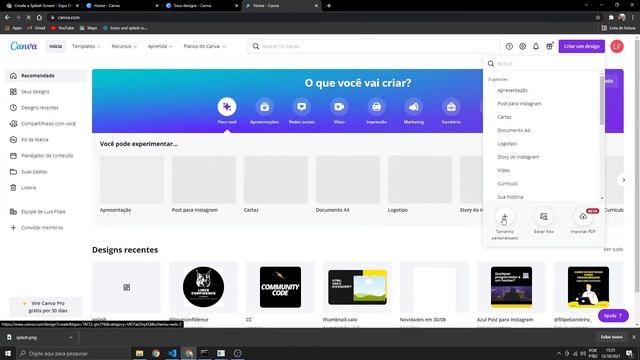The height and width of the screenshot is (360, 640).
Task: Open the settings gear icon
Action: (522, 47)
